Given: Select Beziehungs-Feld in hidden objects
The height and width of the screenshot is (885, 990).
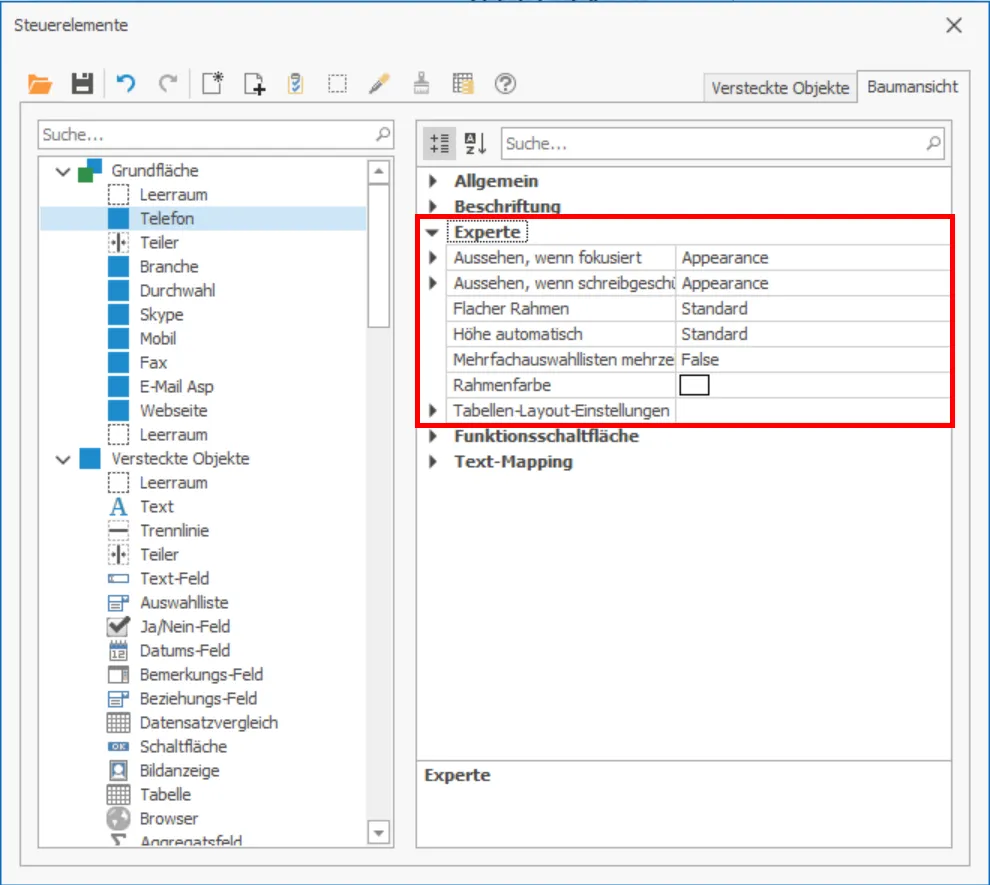Looking at the screenshot, I should [x=198, y=698].
